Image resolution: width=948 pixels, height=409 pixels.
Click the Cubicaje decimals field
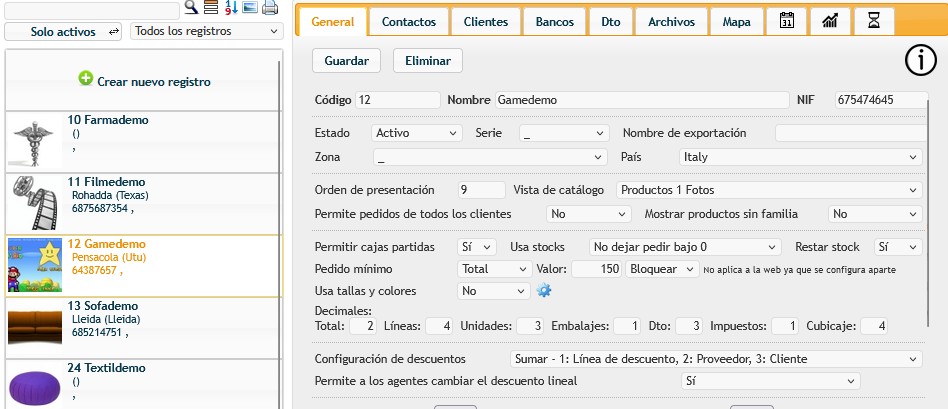point(874,326)
